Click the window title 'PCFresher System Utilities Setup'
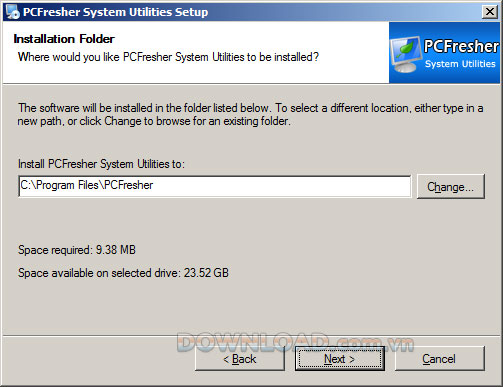Image resolution: width=503 pixels, height=387 pixels. click(115, 12)
